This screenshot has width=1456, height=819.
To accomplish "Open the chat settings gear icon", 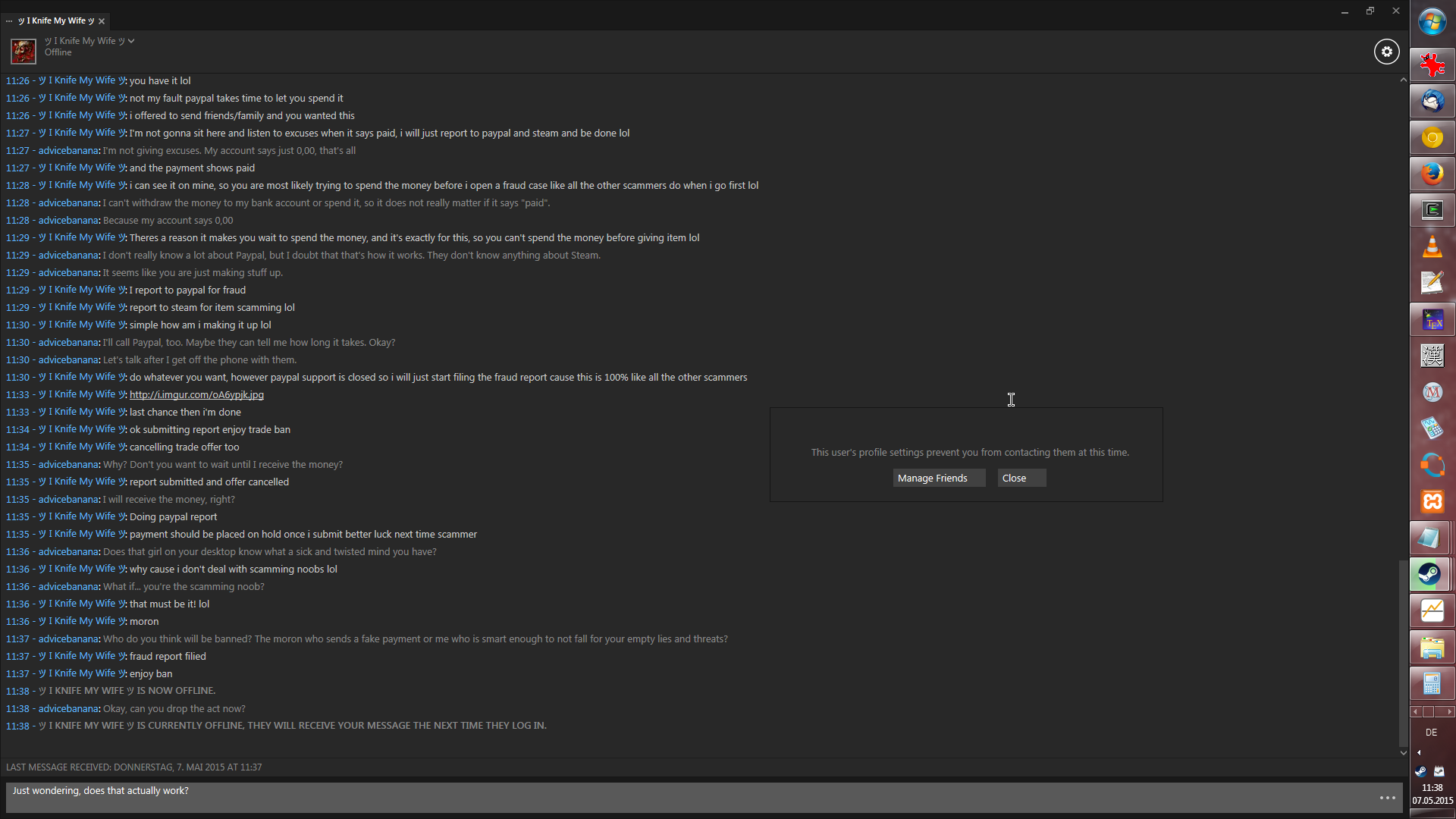I will (x=1386, y=52).
